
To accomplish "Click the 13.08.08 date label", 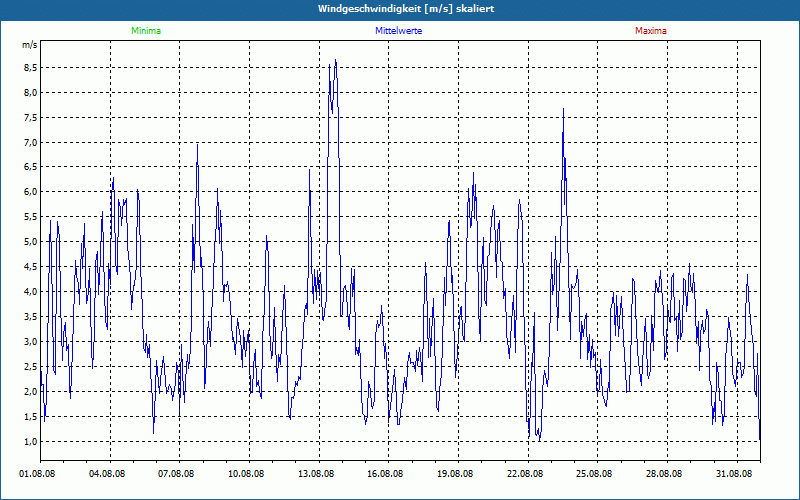I will tap(316, 474).
